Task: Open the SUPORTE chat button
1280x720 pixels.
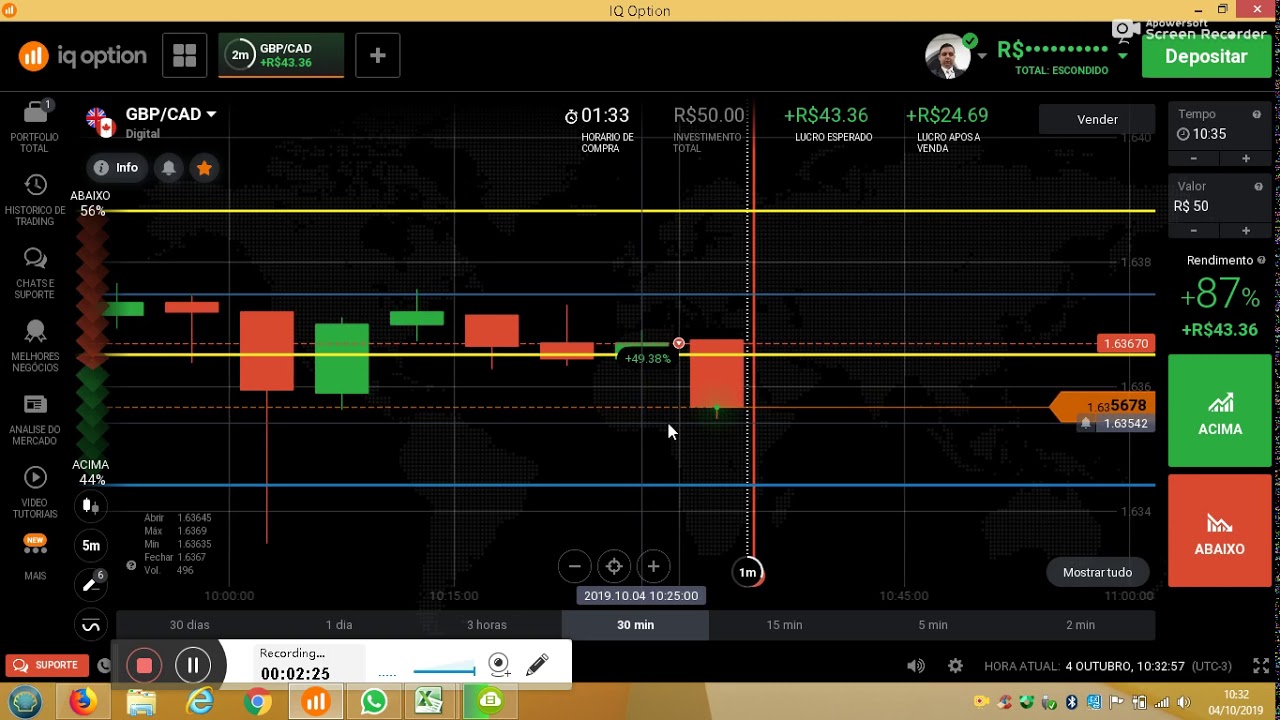Action: coord(46,665)
